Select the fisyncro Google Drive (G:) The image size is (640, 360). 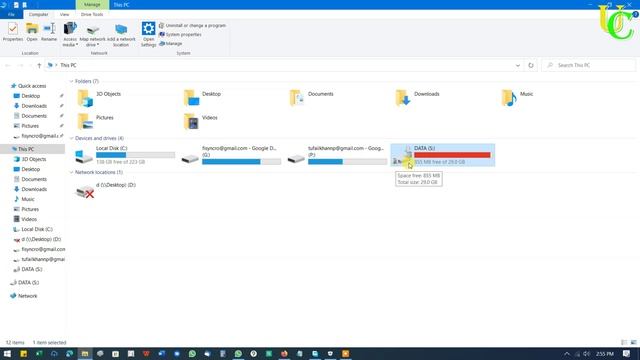tap(231, 155)
